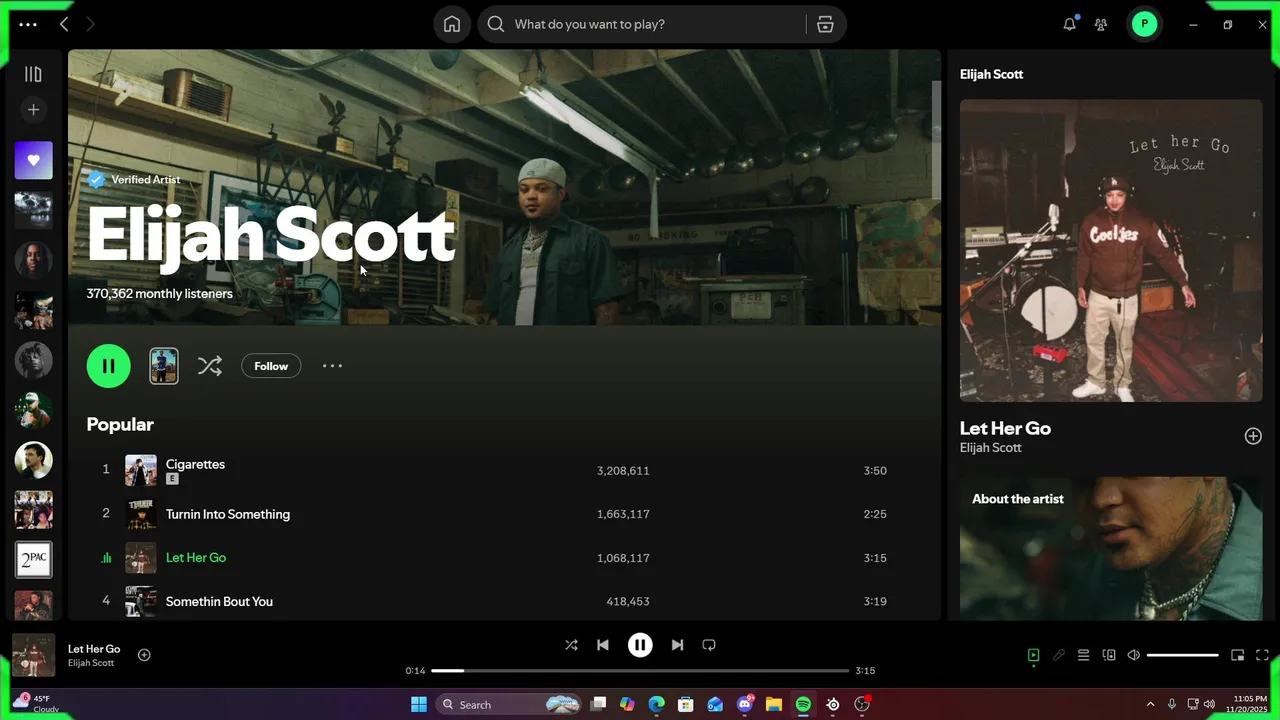Open lyrics microphone icon
Viewport: 1280px width, 720px height.
coord(1059,655)
